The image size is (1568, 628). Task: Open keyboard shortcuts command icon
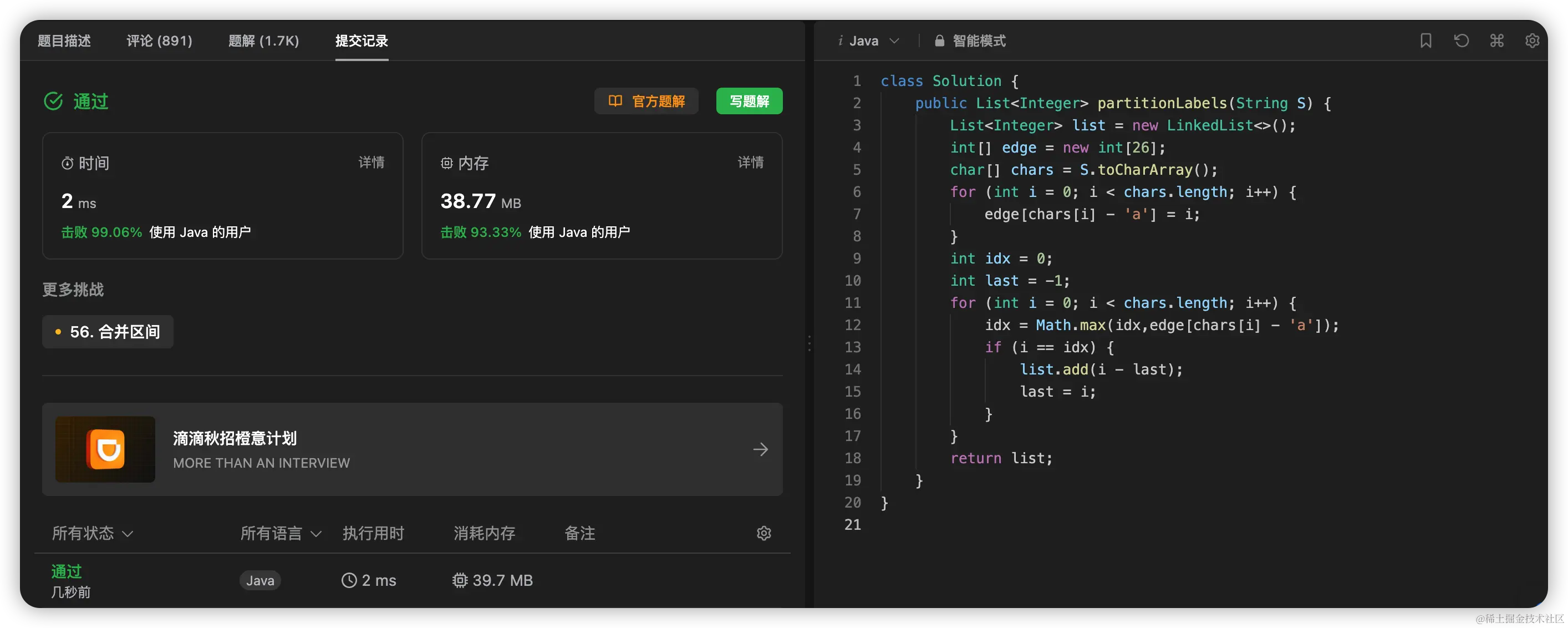[1497, 41]
